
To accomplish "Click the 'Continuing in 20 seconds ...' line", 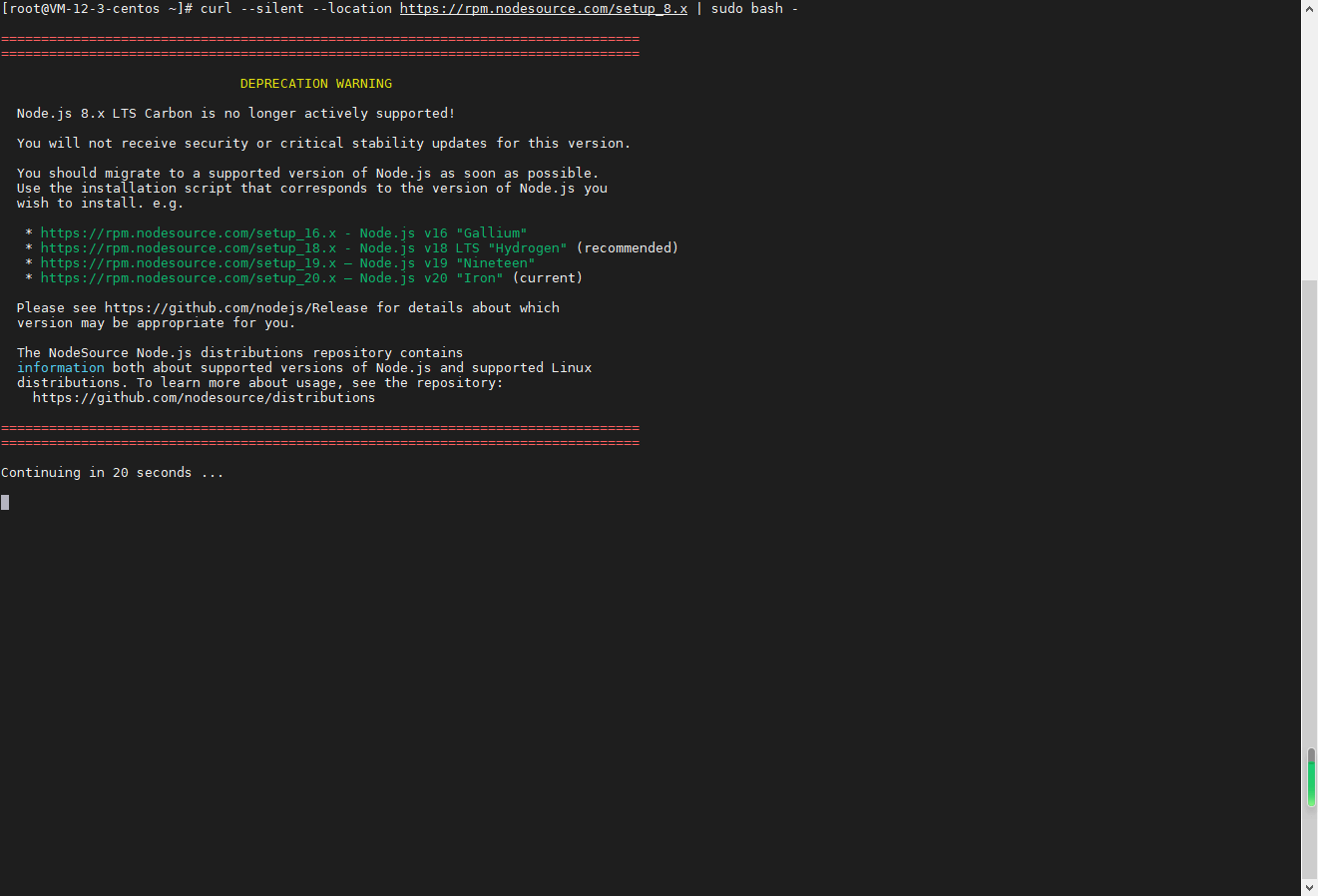I will click(113, 472).
